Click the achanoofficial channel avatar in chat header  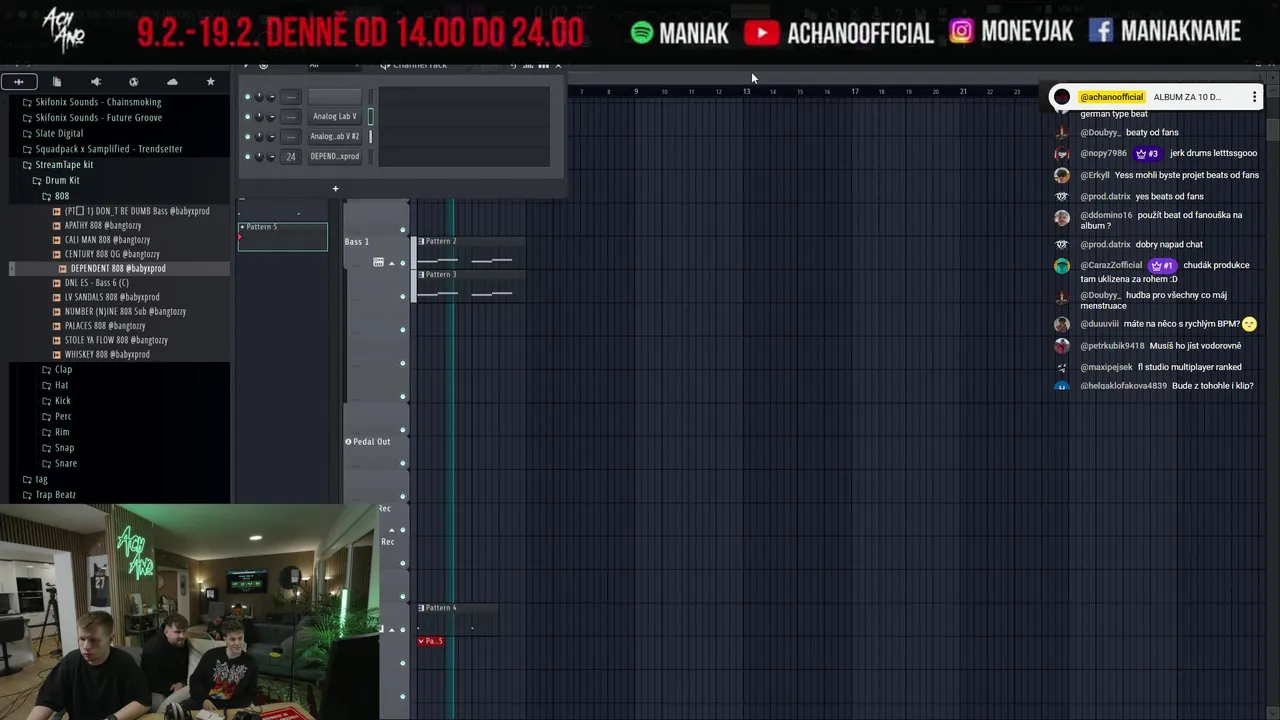coord(1062,97)
